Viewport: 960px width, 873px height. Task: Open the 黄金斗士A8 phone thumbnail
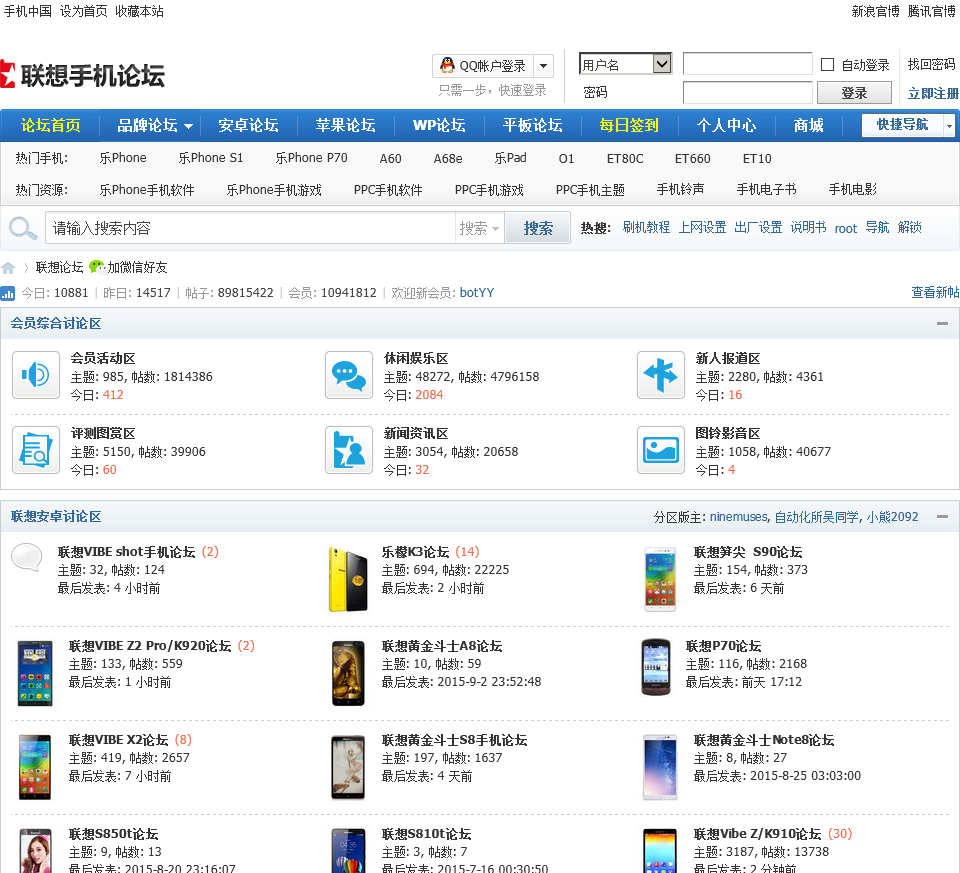tap(348, 673)
